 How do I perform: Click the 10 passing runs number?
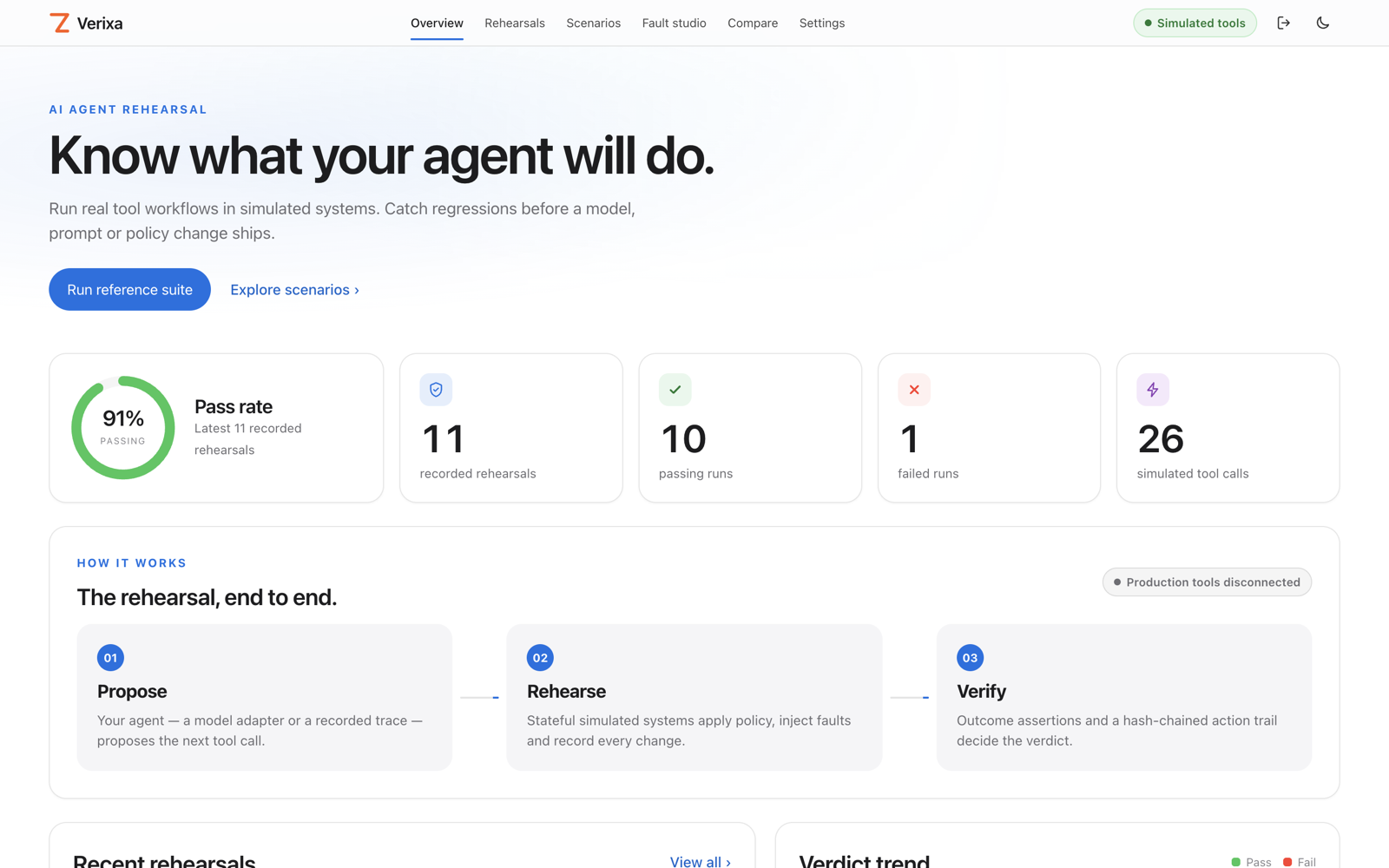tap(683, 439)
